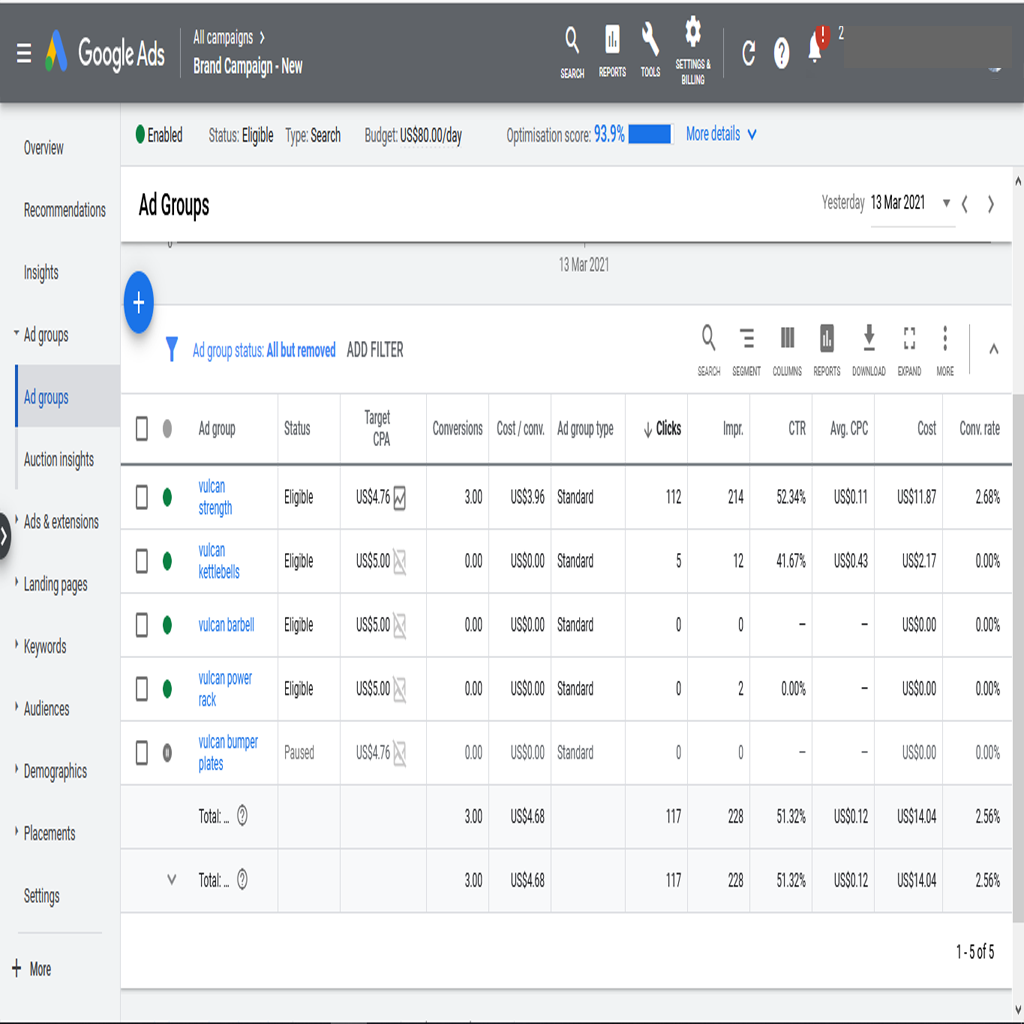Sort table by Clicks column

pos(662,428)
